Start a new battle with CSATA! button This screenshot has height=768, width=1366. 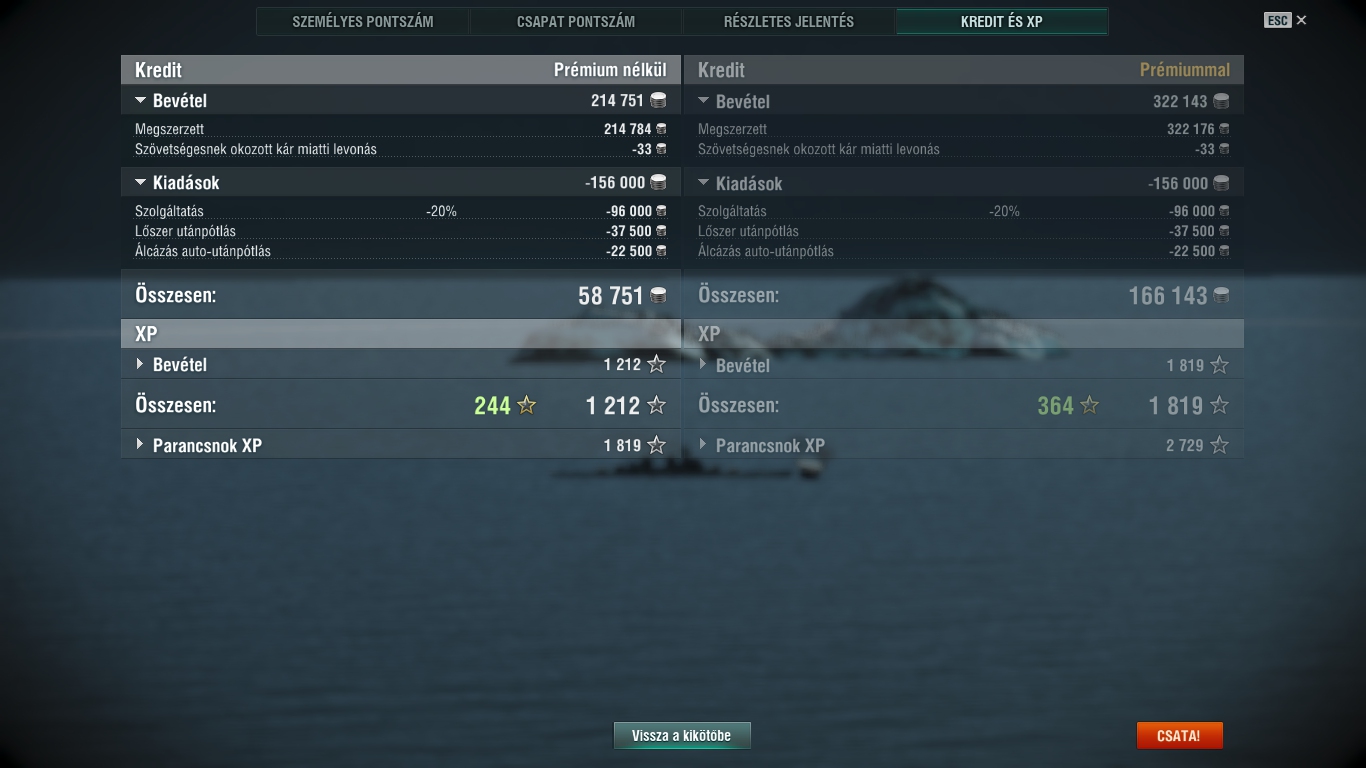coord(1179,735)
